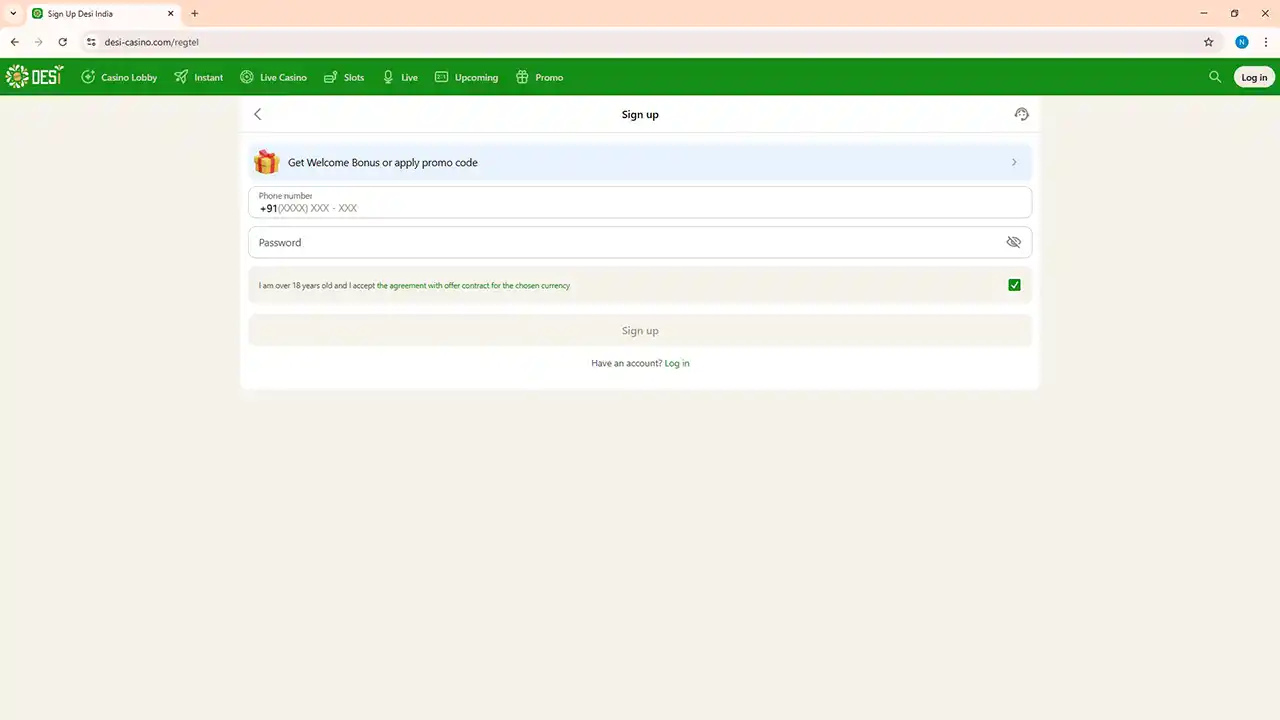Go back using the left arrow icon
Image resolution: width=1280 pixels, height=720 pixels.
pos(258,114)
